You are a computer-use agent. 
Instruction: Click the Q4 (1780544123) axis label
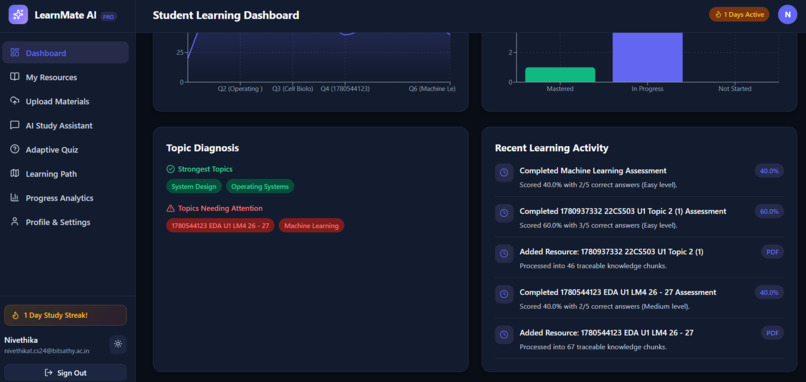click(x=345, y=88)
